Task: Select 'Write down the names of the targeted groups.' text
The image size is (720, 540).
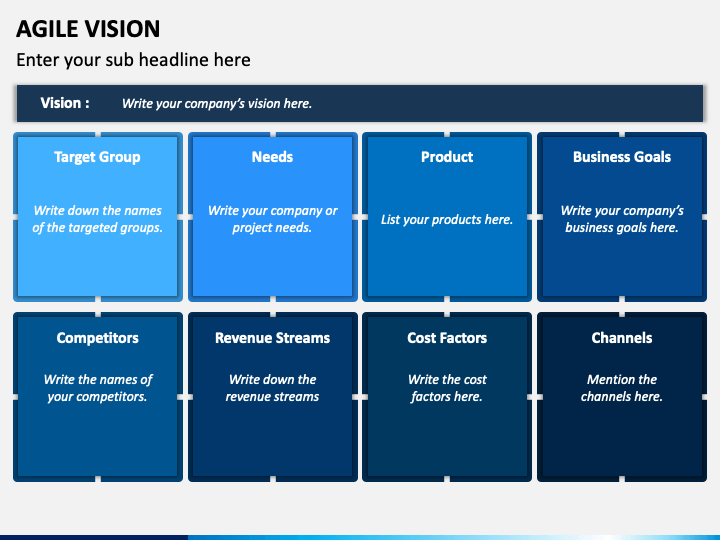Action: click(97, 219)
